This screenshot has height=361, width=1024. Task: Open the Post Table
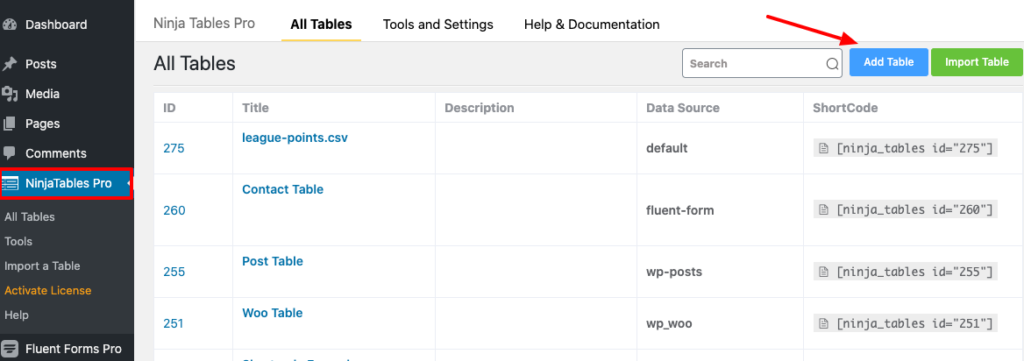(272, 261)
